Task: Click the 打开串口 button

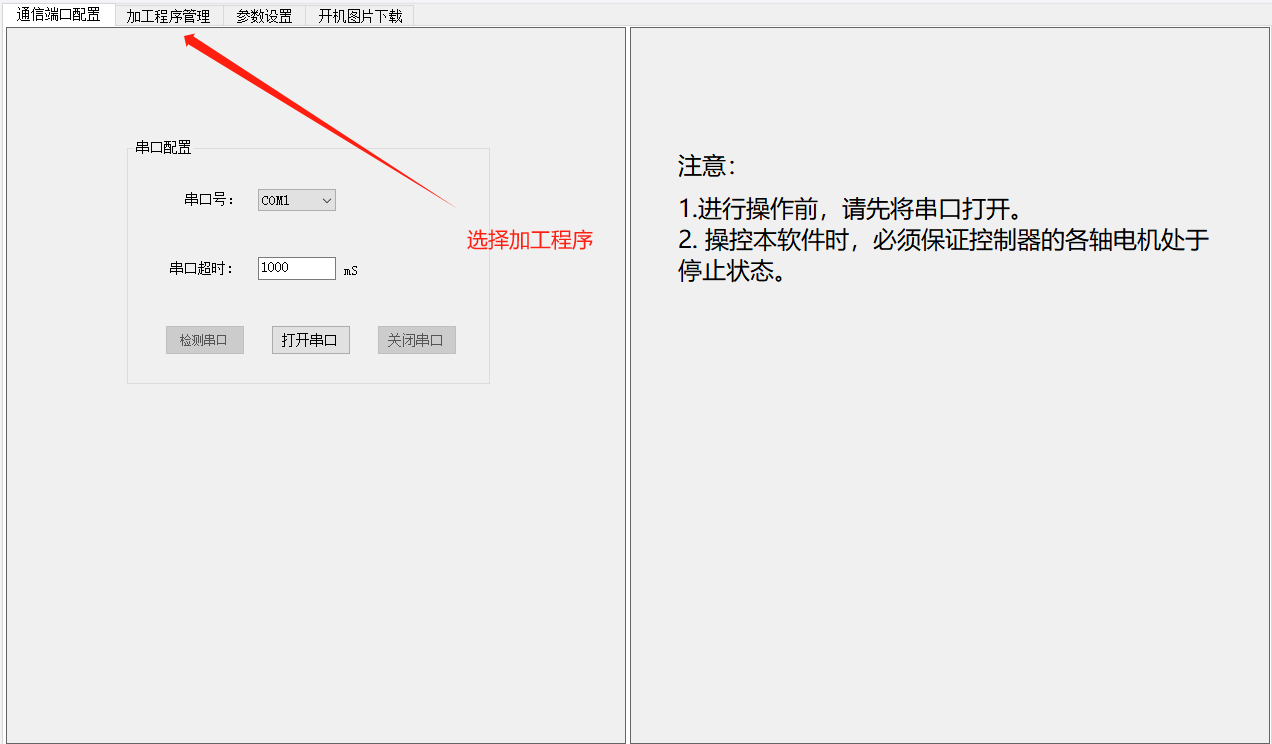Action: [310, 340]
